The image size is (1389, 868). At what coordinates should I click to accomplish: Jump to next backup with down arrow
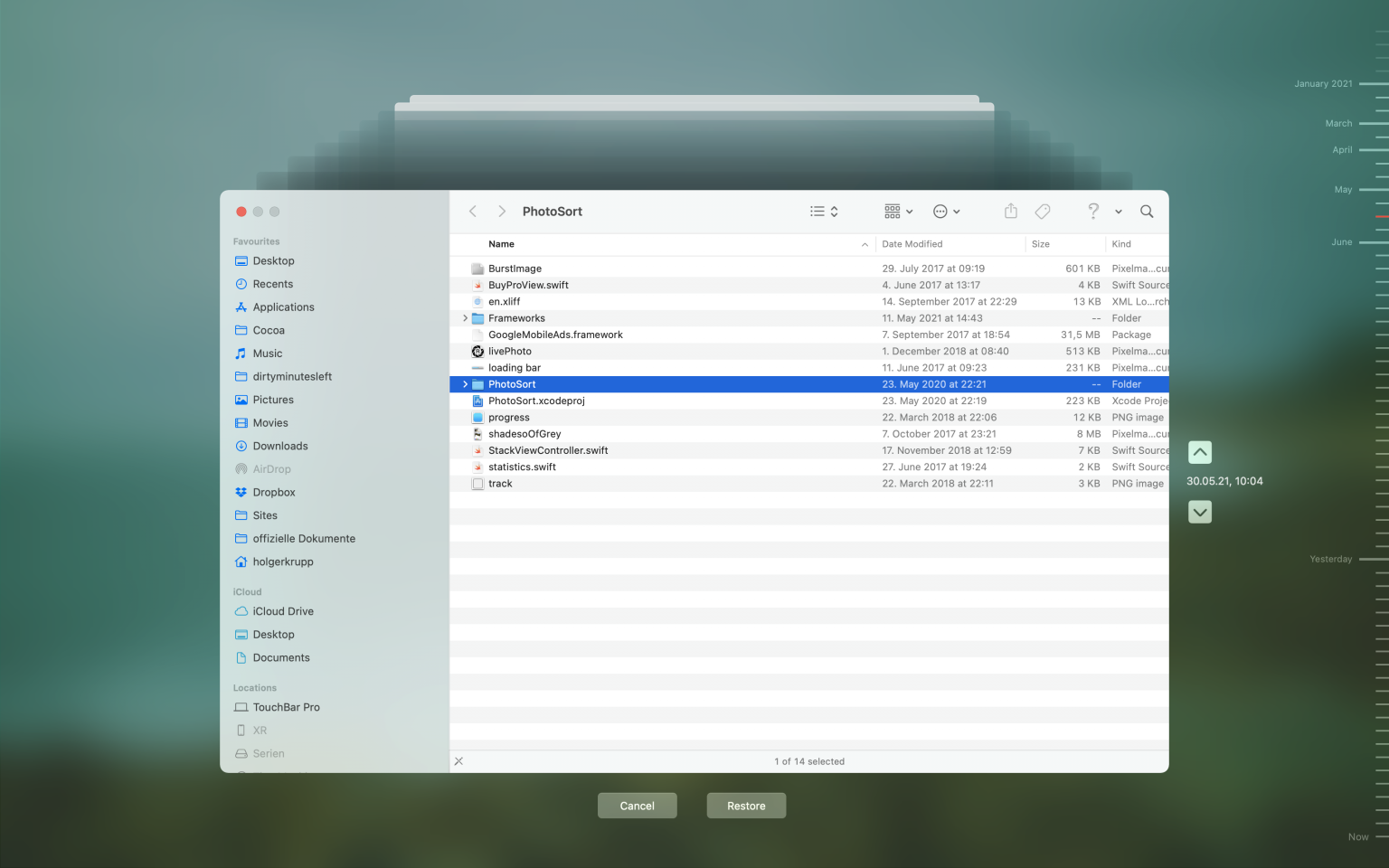tap(1199, 513)
